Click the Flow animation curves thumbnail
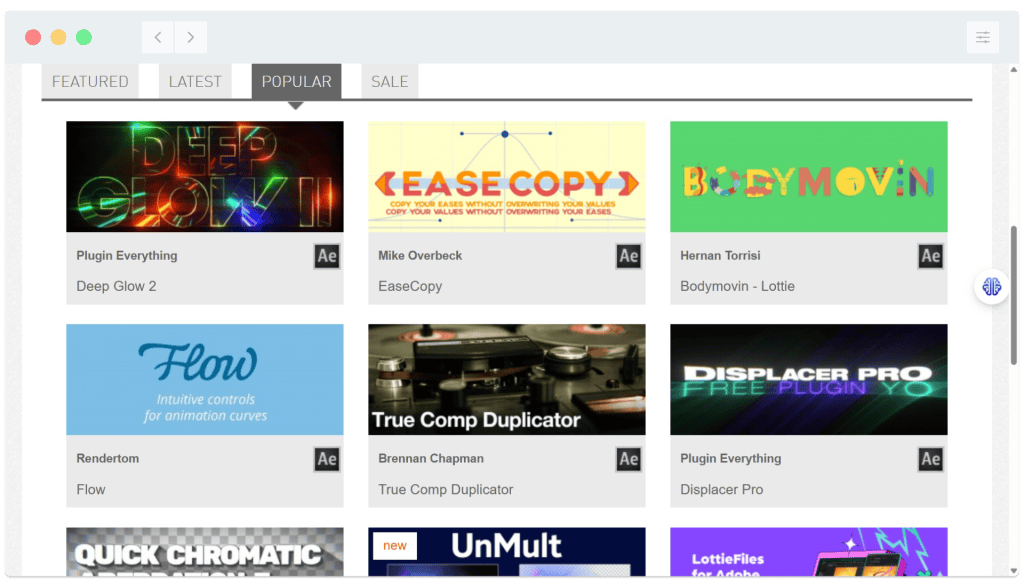 (204, 379)
